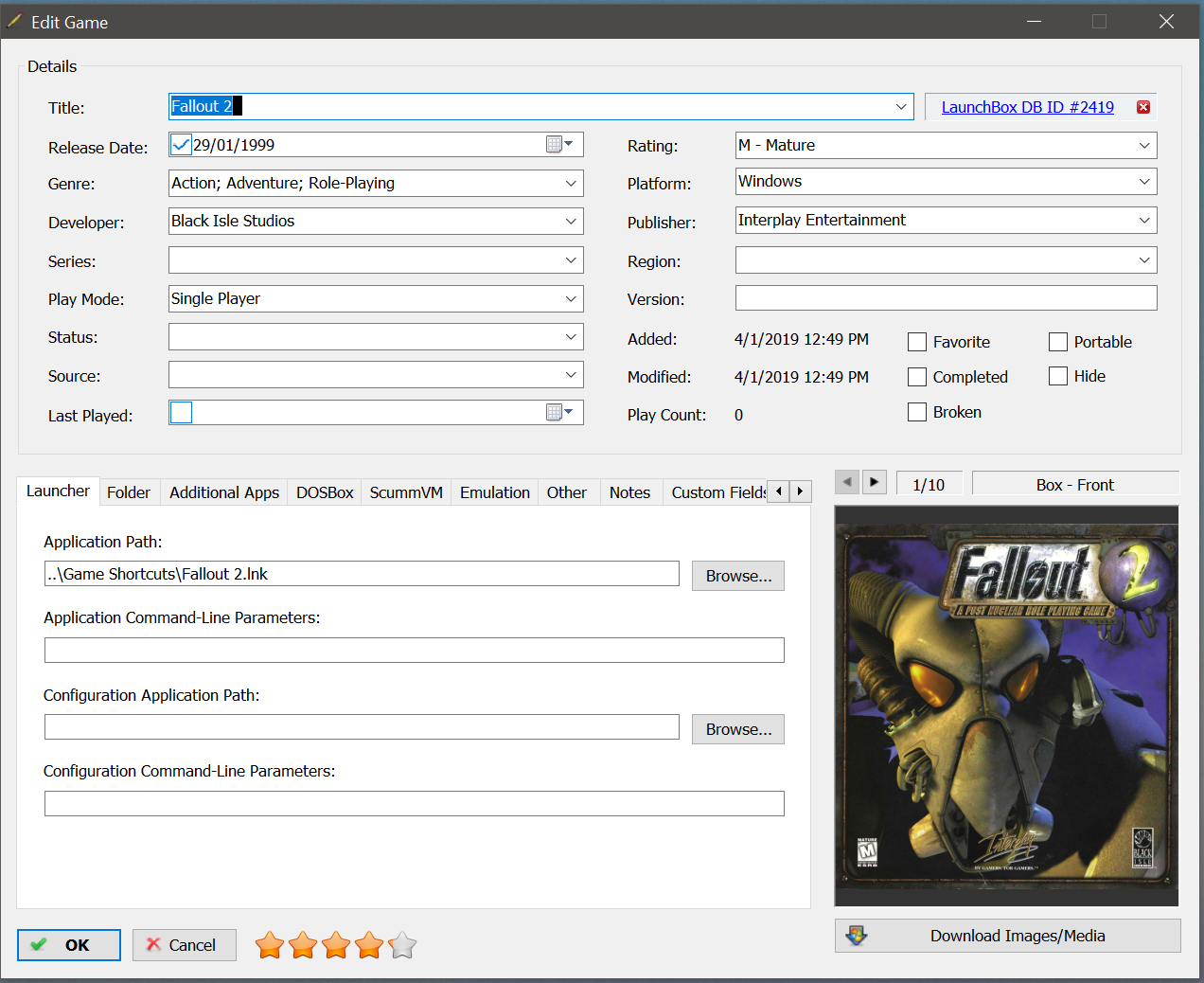Image resolution: width=1204 pixels, height=983 pixels.
Task: Mark game as Broken
Action: coord(917,412)
